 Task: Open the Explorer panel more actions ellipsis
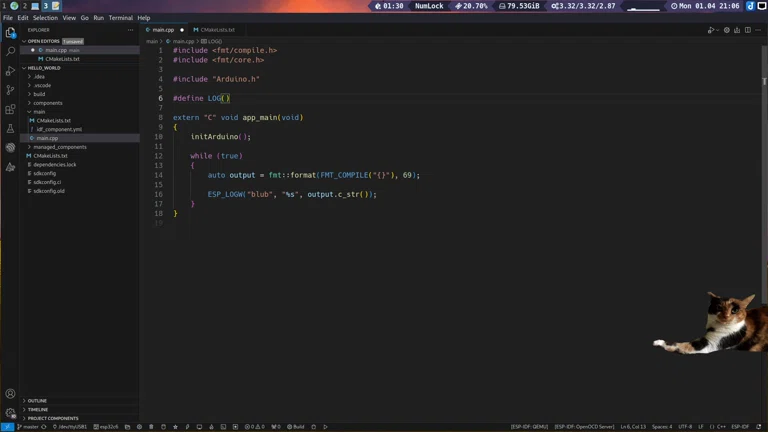[x=130, y=30]
